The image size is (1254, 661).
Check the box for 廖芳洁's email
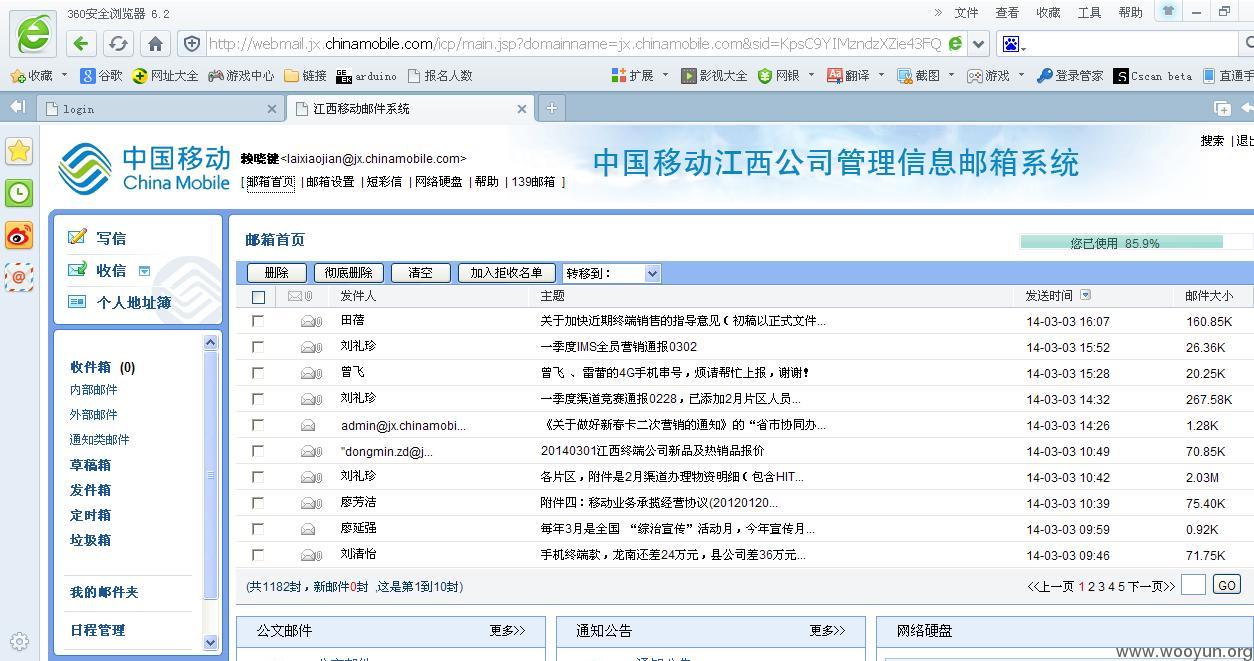pos(258,503)
